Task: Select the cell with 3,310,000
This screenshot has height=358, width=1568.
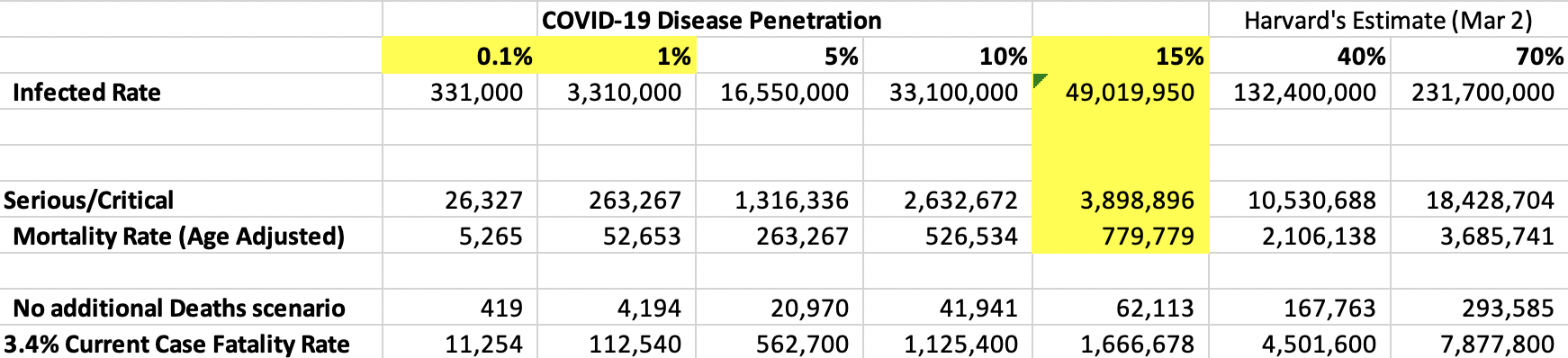Action: (x=617, y=92)
